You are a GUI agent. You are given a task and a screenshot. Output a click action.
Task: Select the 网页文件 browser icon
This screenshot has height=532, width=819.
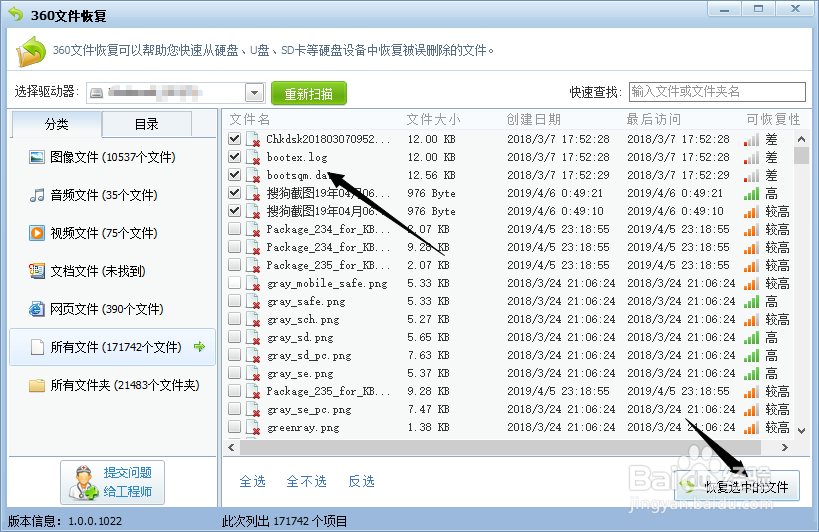point(37,309)
